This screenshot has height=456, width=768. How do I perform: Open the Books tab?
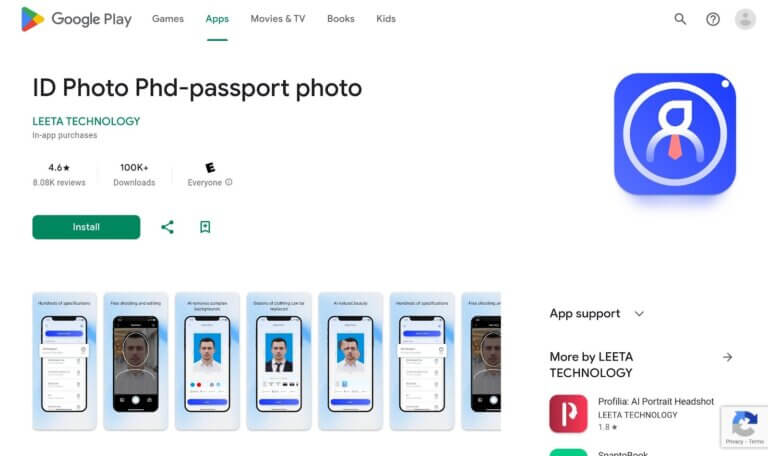point(340,19)
